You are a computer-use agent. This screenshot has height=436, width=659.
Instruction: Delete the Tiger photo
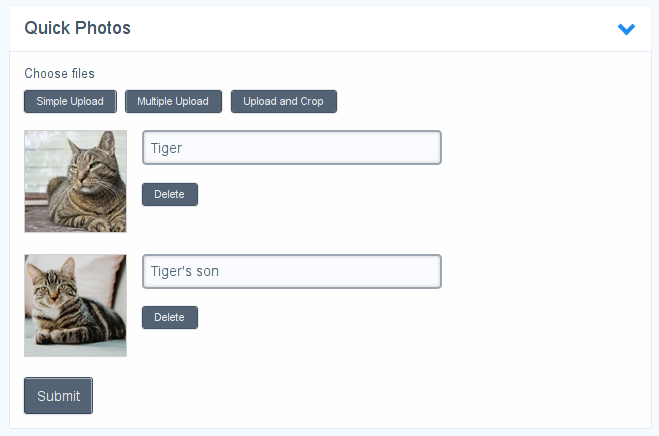[170, 194]
